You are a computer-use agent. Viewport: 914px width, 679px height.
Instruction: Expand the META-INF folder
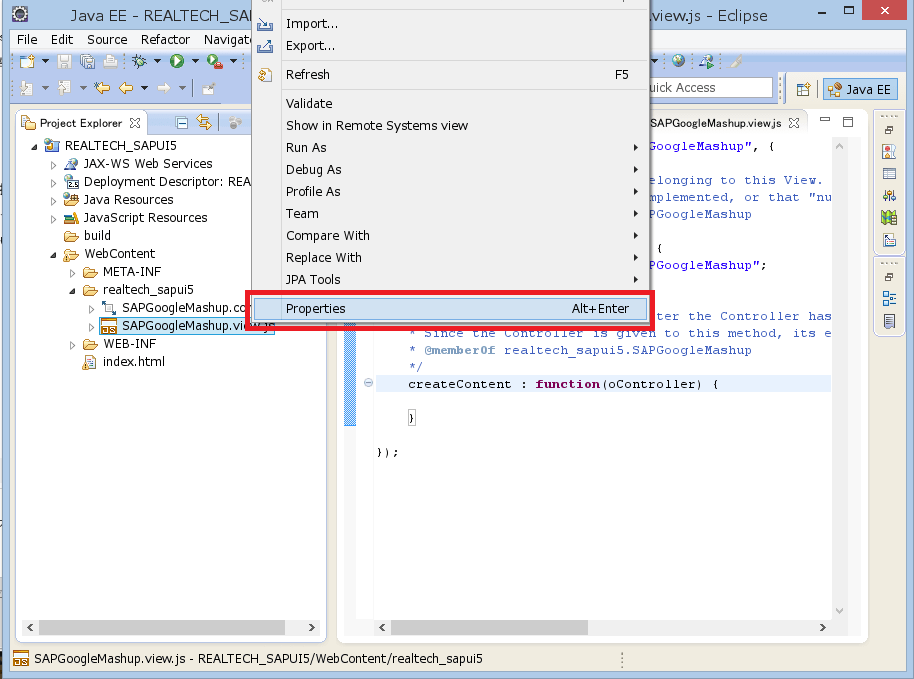[x=72, y=273]
